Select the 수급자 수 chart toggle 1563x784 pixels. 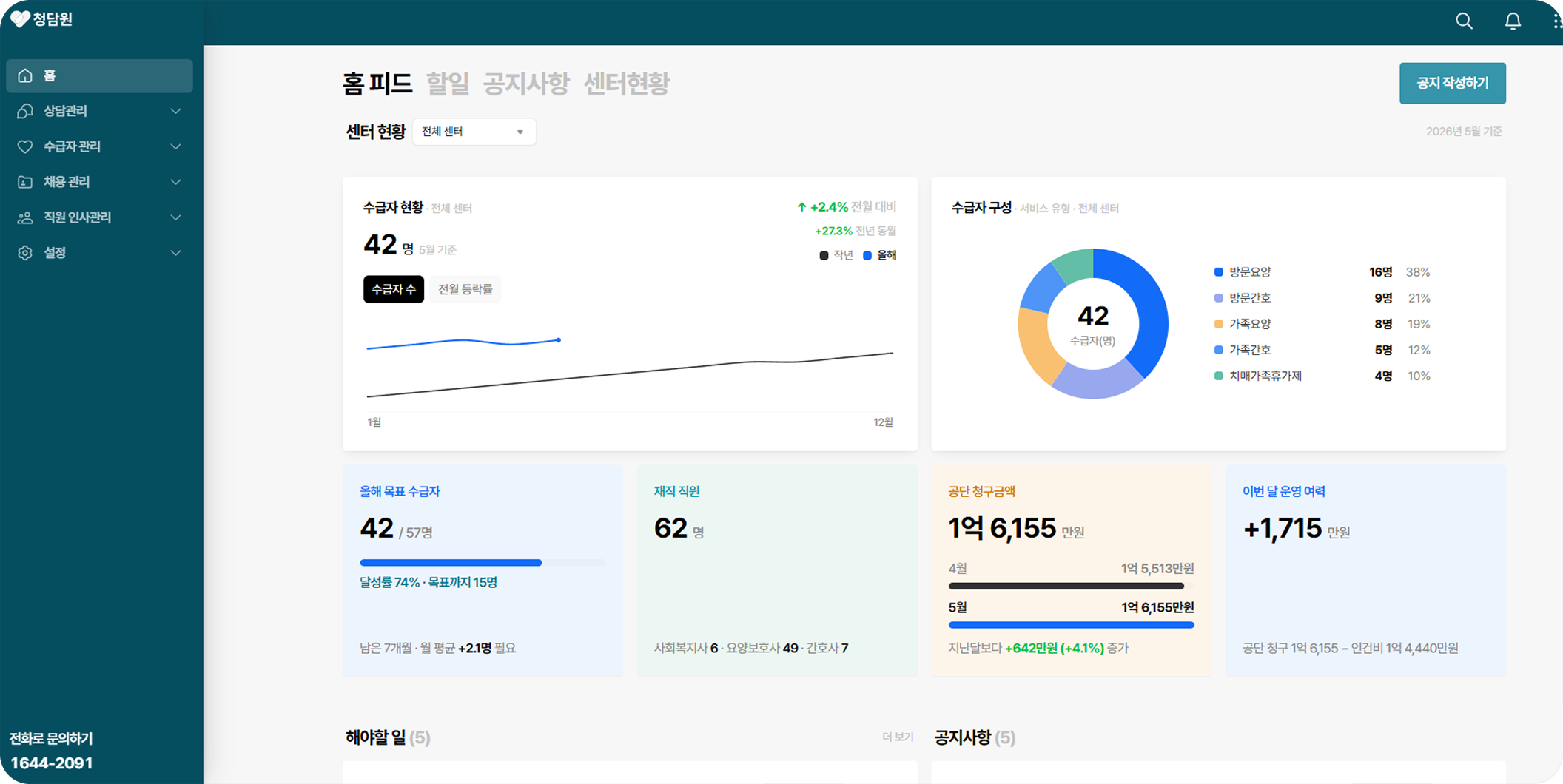tap(394, 289)
